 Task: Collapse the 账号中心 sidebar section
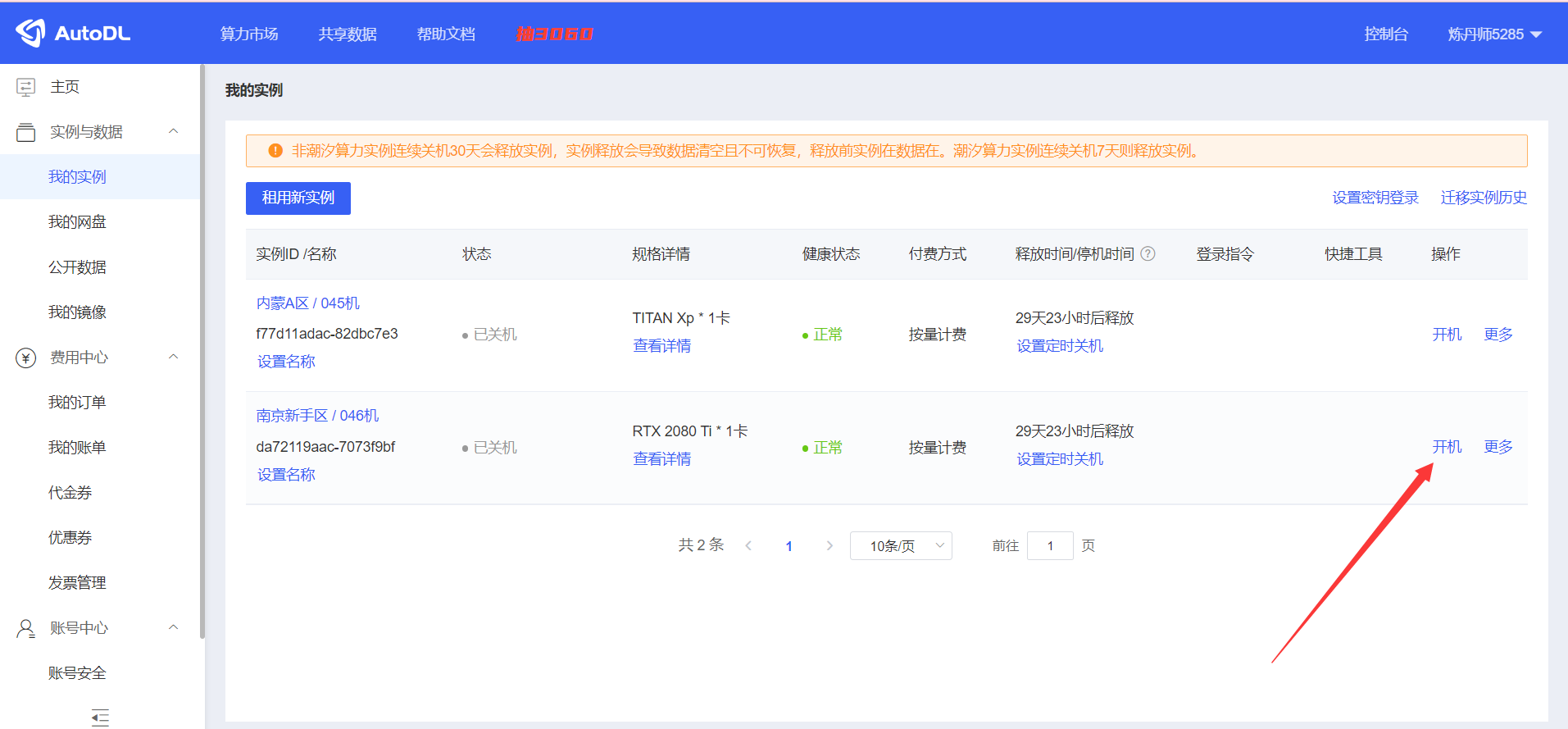(x=173, y=628)
